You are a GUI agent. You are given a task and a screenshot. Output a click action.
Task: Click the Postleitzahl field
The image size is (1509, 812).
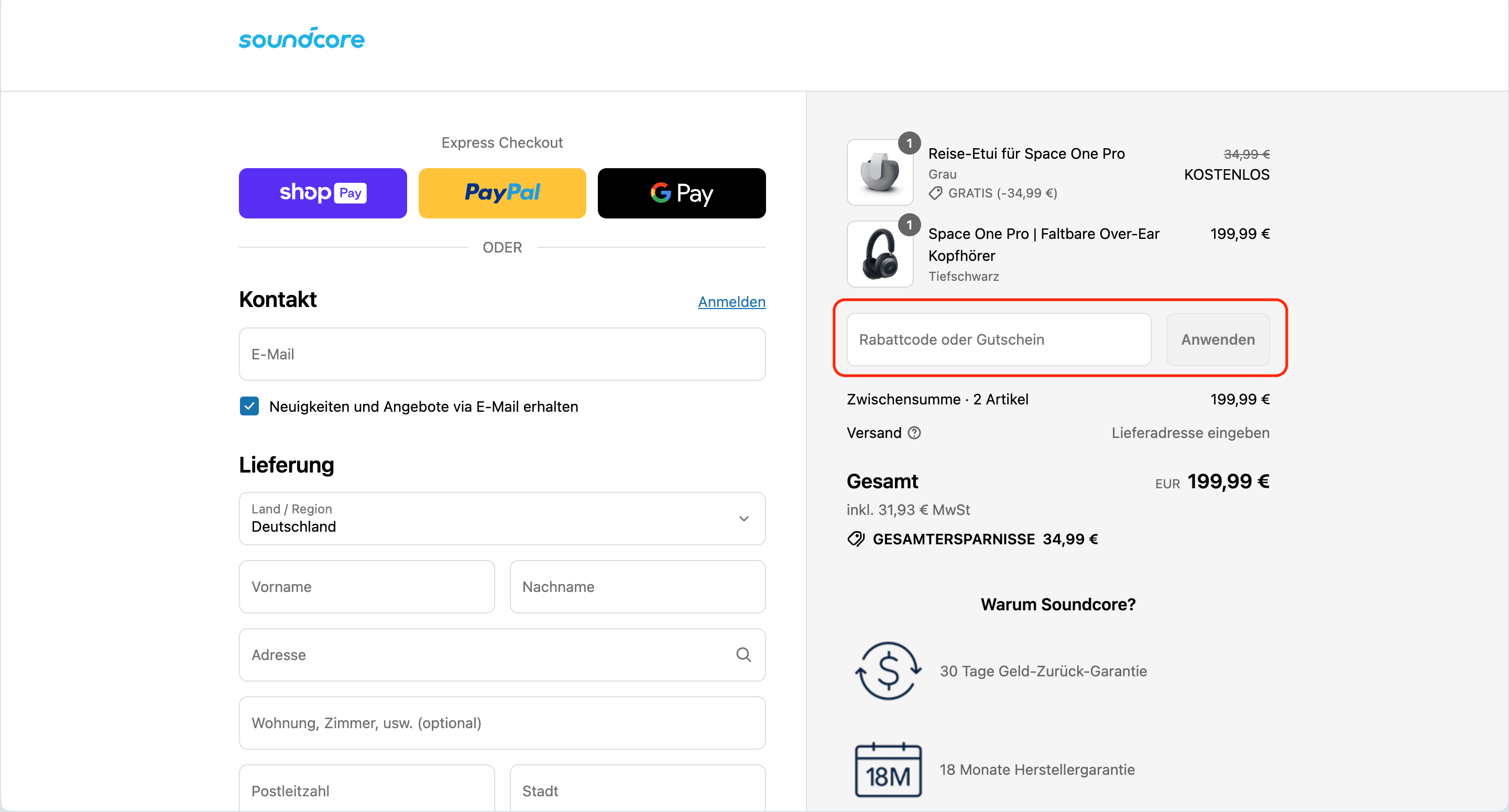click(367, 788)
